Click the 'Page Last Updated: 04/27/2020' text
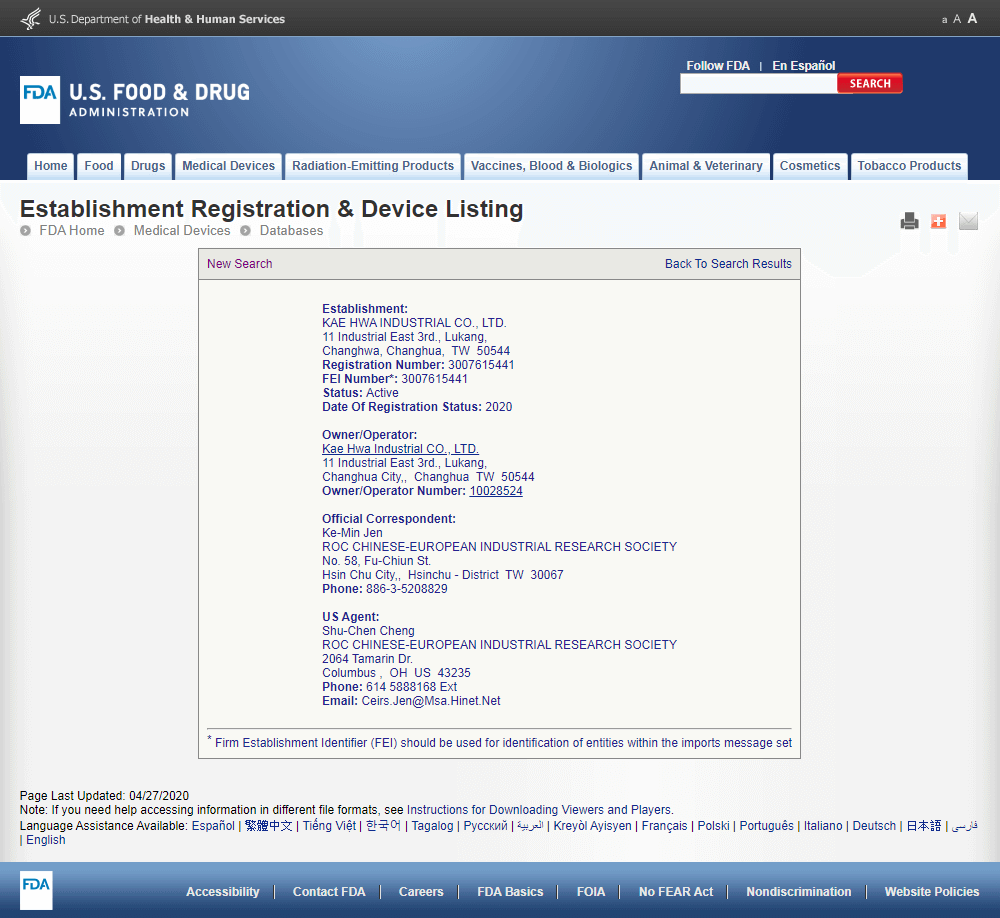1000x918 pixels. point(105,796)
